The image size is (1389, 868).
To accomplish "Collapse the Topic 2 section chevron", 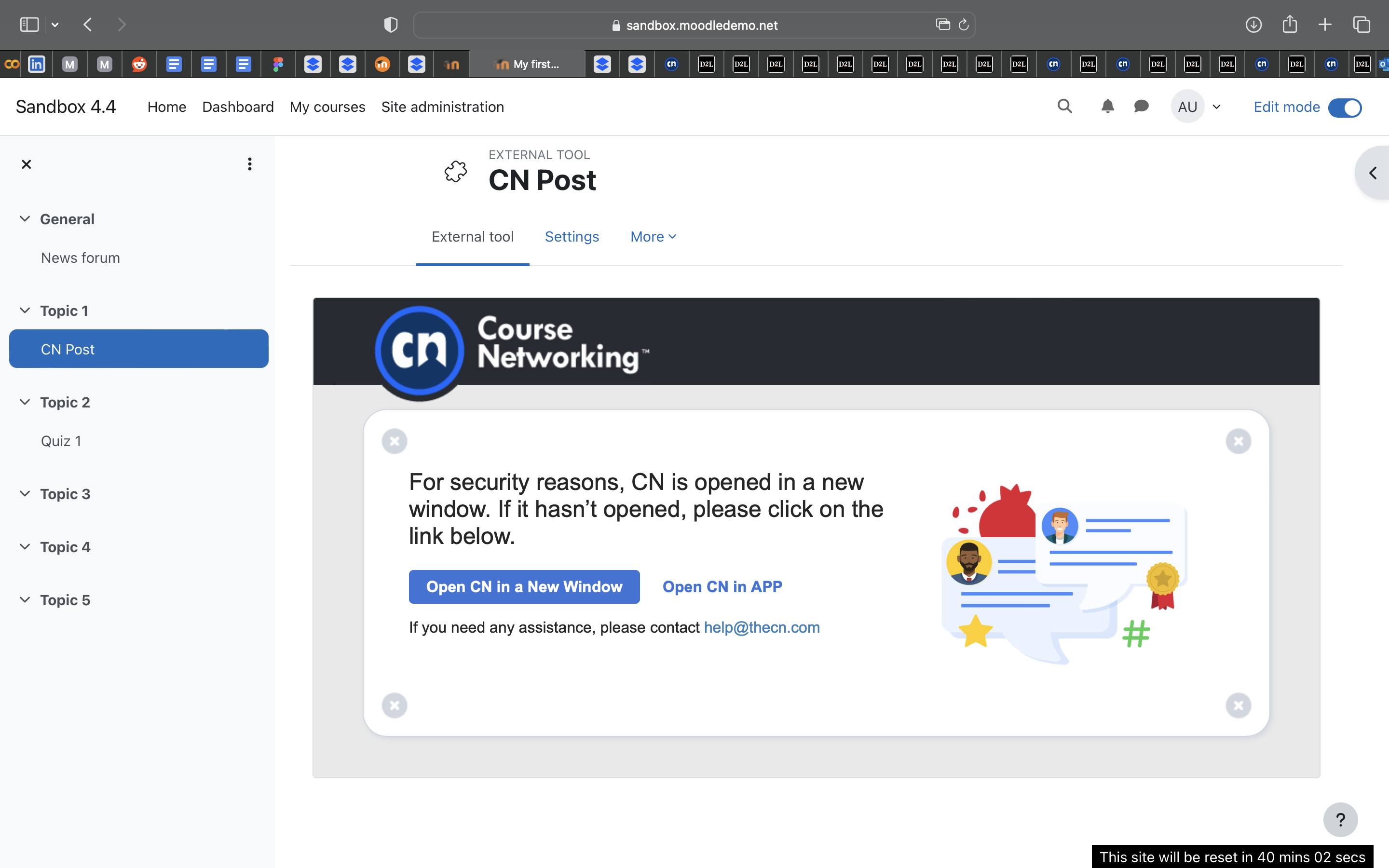I will pos(25,402).
